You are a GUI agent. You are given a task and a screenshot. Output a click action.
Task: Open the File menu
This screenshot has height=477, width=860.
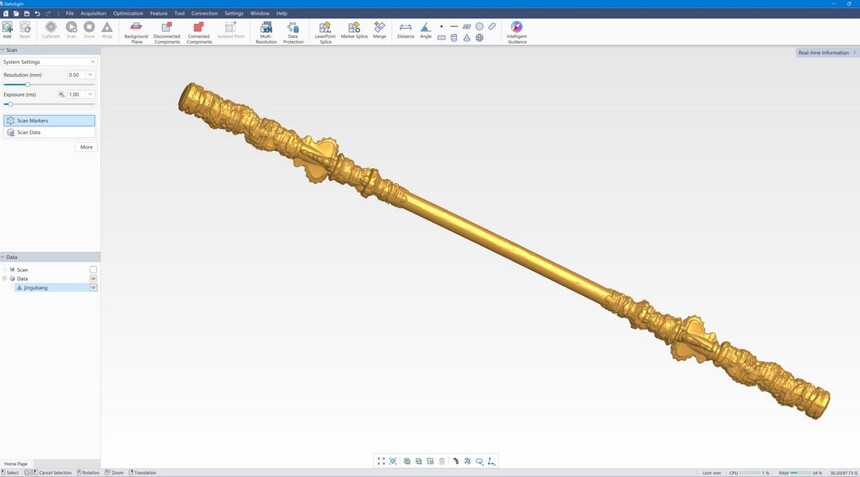[70, 13]
